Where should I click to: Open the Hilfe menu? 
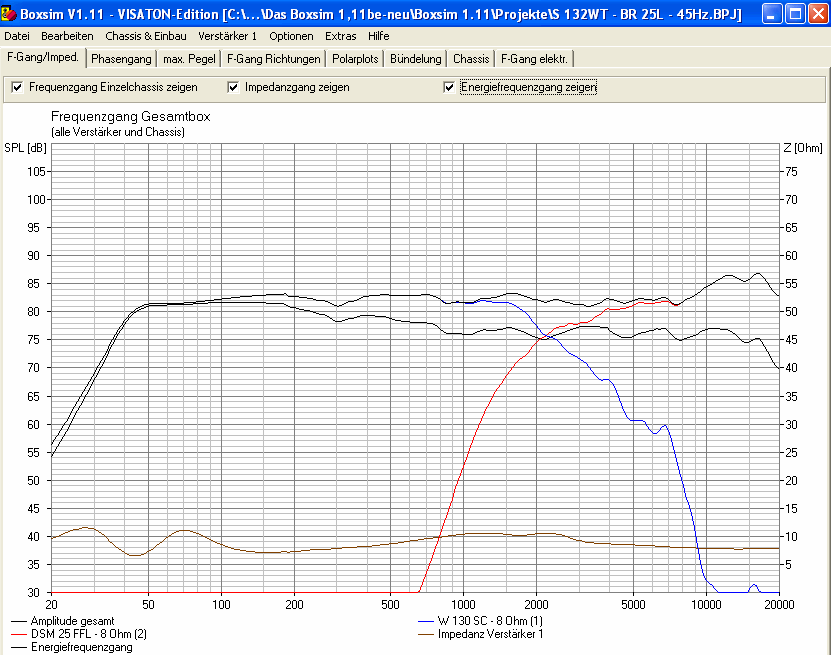378,36
